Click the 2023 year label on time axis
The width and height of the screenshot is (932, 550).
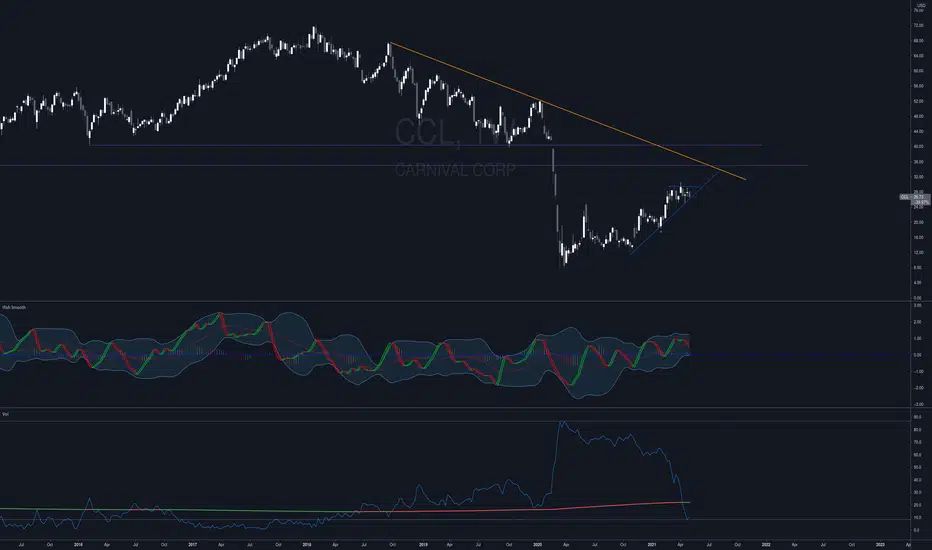[880, 544]
